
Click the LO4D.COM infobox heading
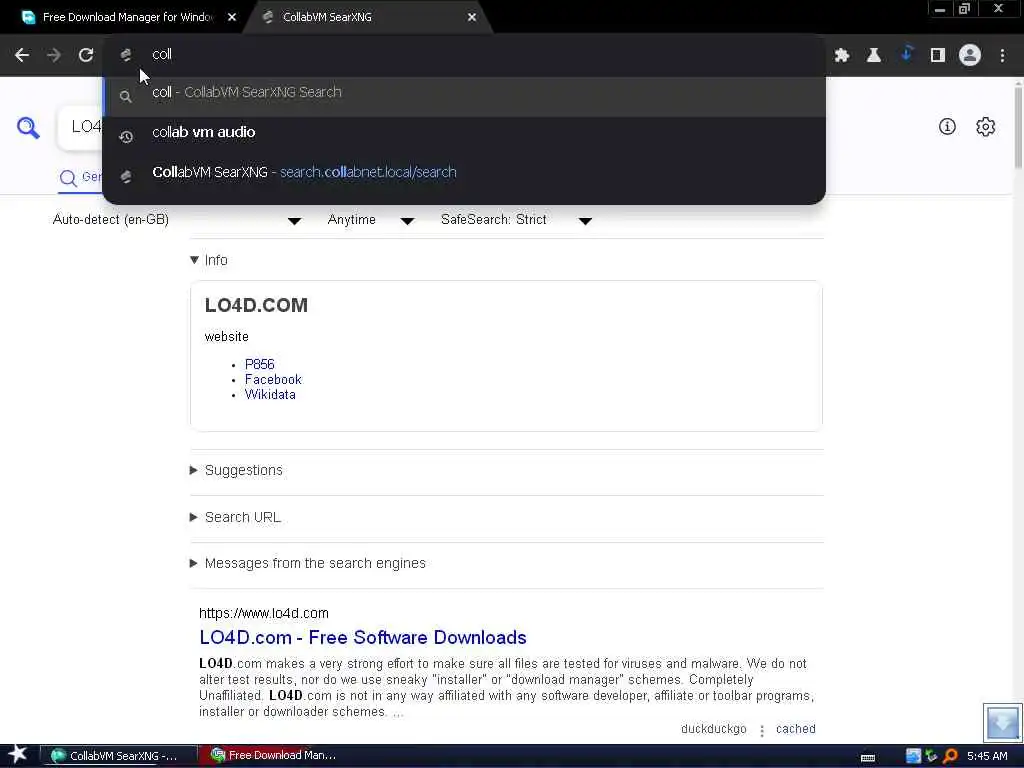[x=256, y=305]
